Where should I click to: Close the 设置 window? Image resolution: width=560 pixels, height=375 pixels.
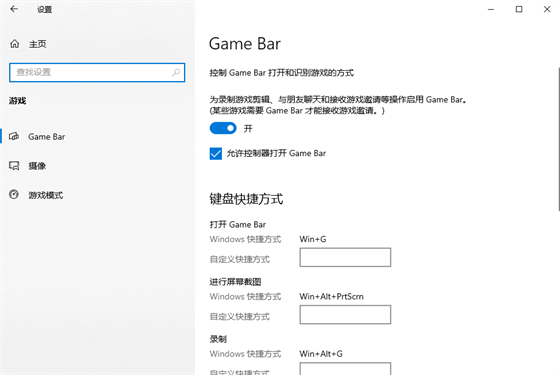tap(547, 9)
